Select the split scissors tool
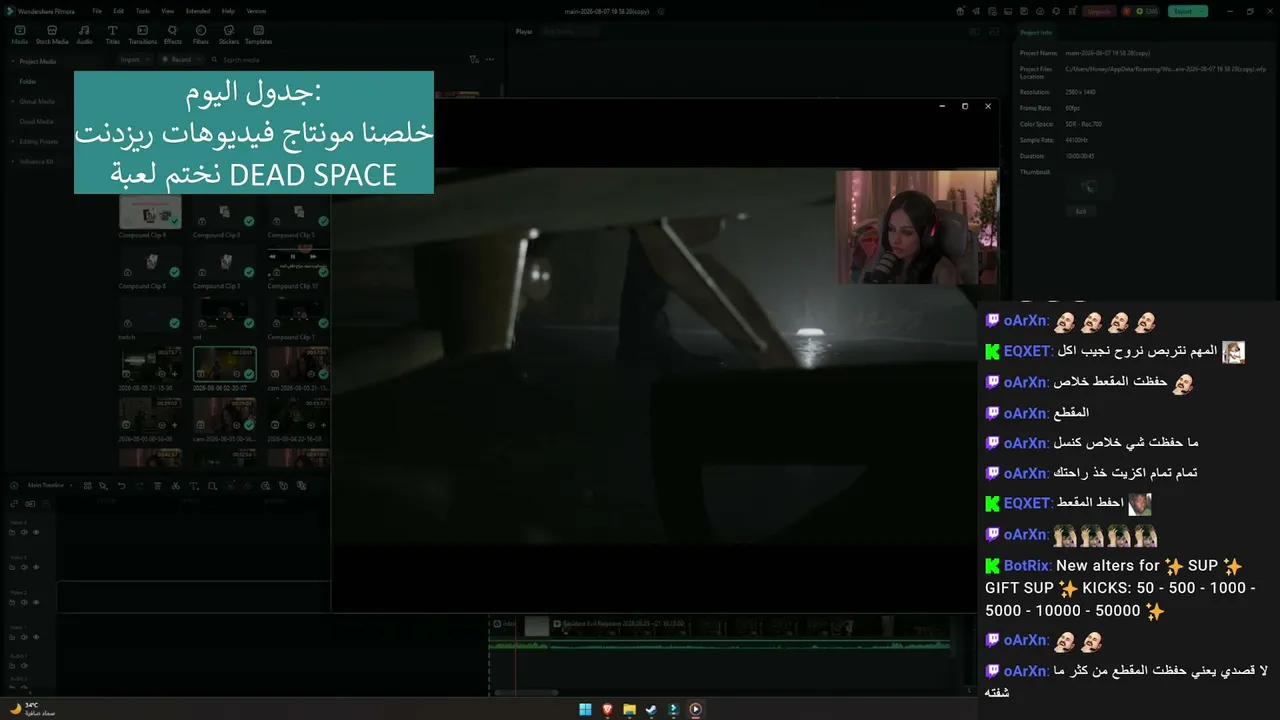This screenshot has width=1280, height=720. (x=175, y=486)
